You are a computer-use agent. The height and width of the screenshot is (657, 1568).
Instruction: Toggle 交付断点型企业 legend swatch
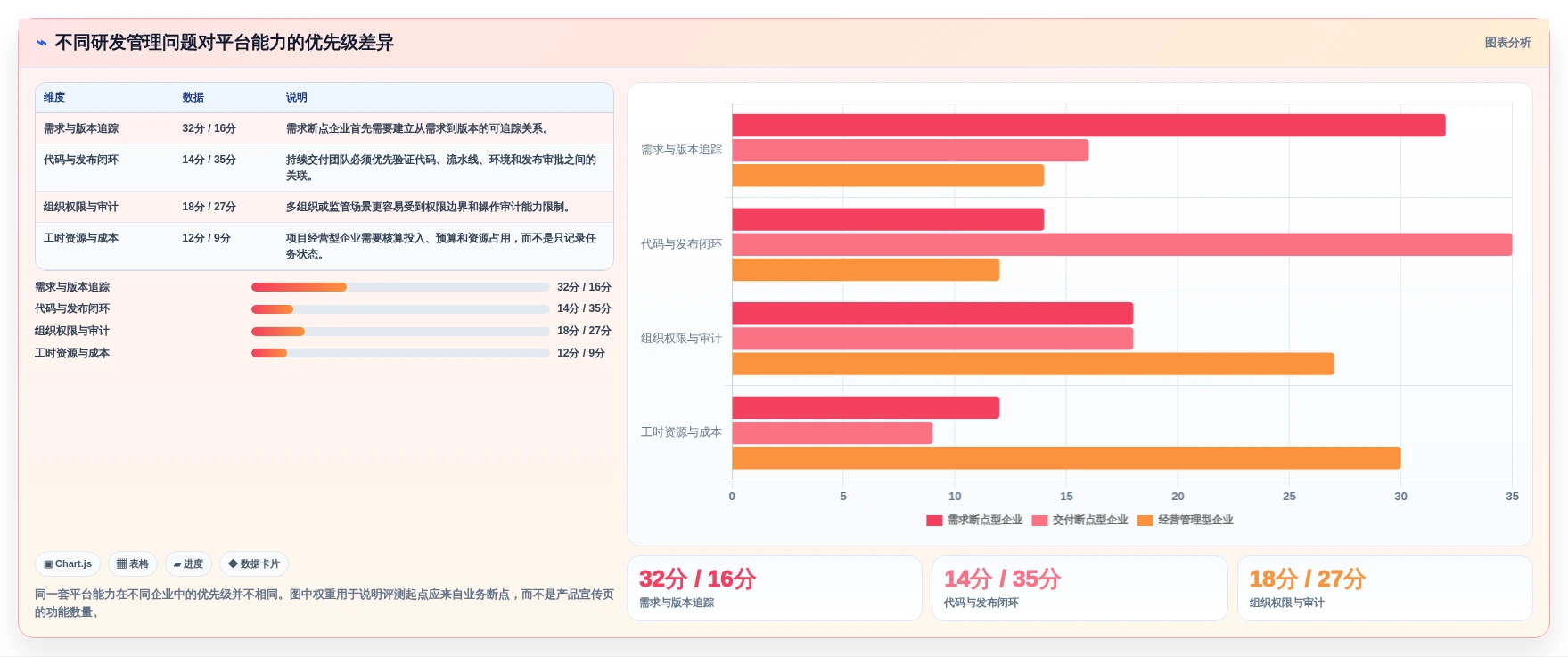(1039, 521)
